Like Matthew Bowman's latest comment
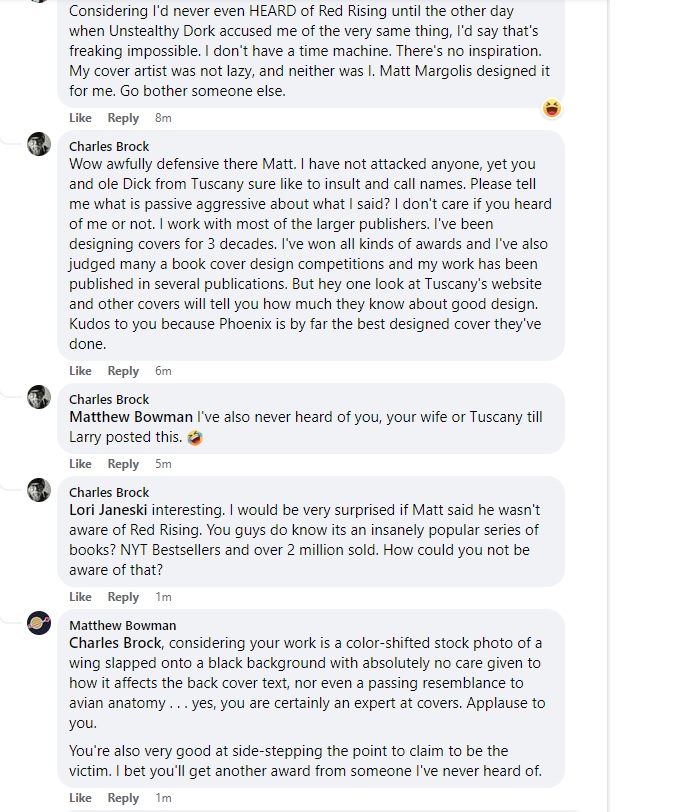This screenshot has height=812, width=686. click(x=80, y=798)
